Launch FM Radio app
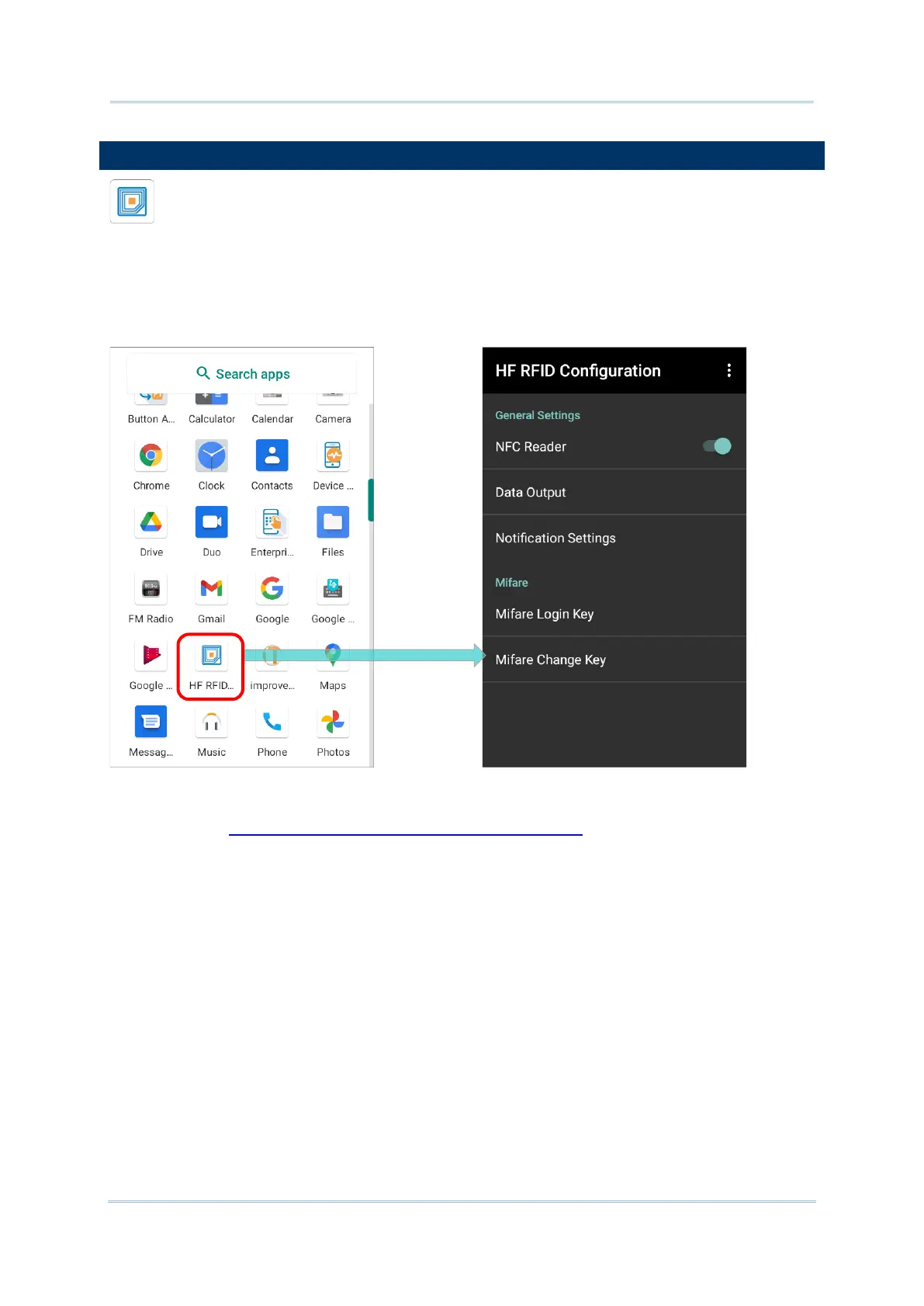The image size is (924, 1306). [x=151, y=590]
